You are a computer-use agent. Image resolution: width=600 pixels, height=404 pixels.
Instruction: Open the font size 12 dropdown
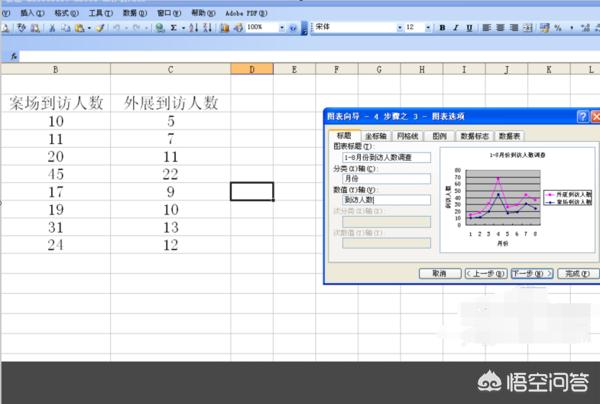(429, 28)
